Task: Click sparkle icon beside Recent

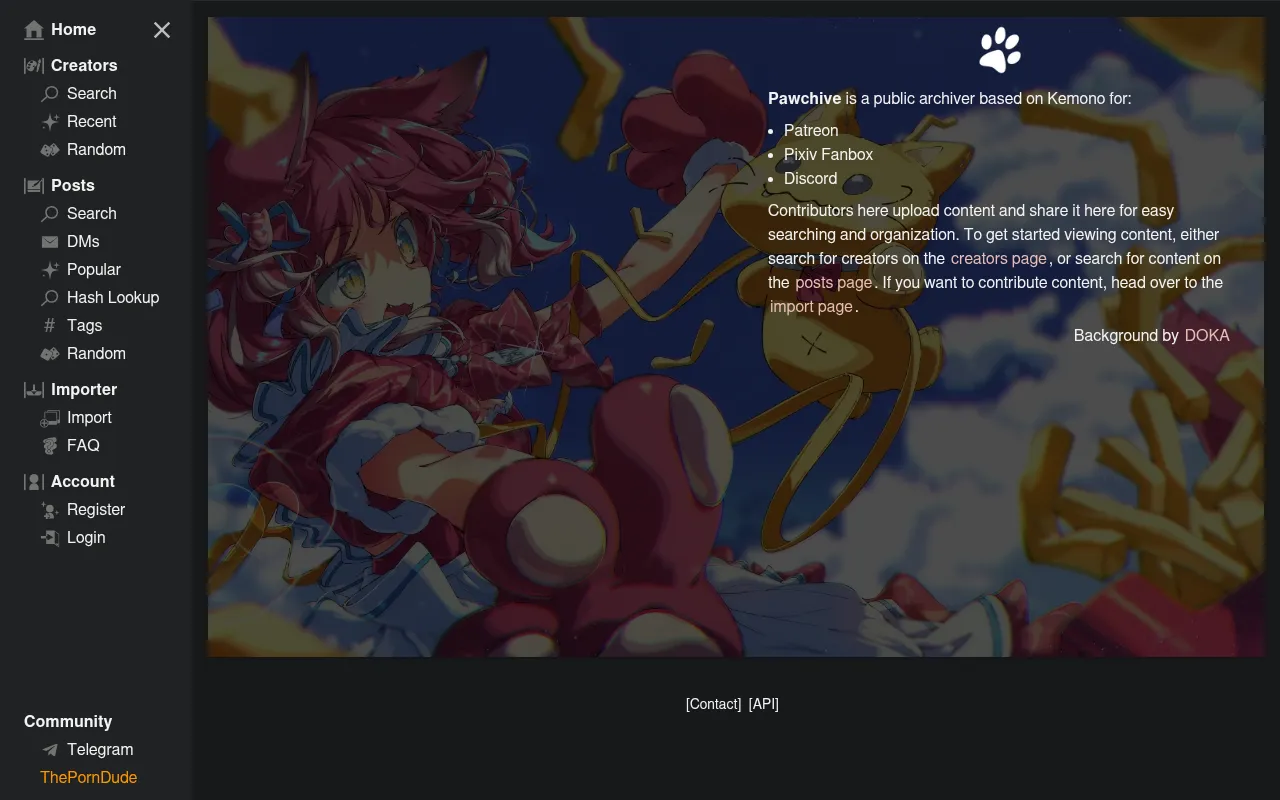Action: coord(50,122)
